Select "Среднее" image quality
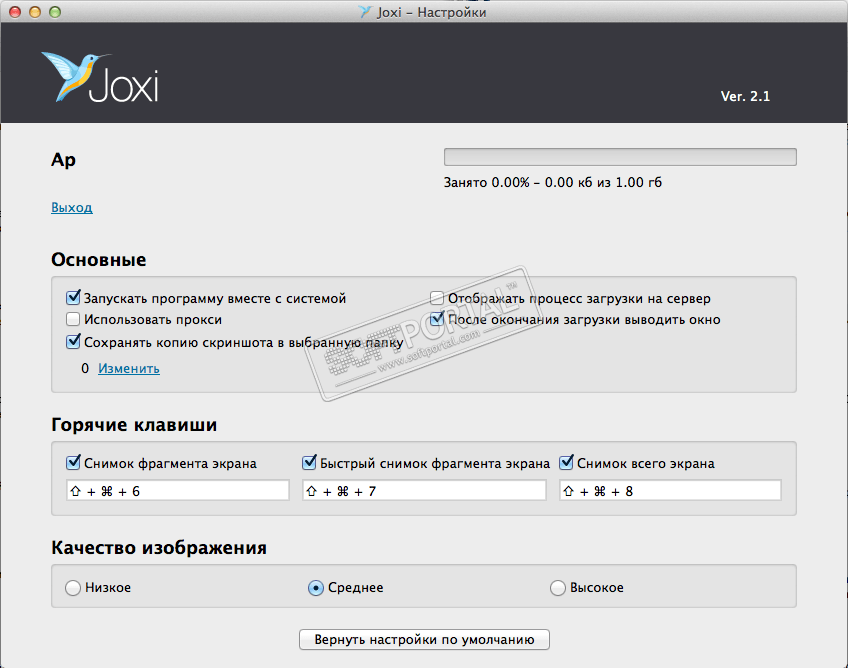This screenshot has height=668, width=848. click(315, 587)
